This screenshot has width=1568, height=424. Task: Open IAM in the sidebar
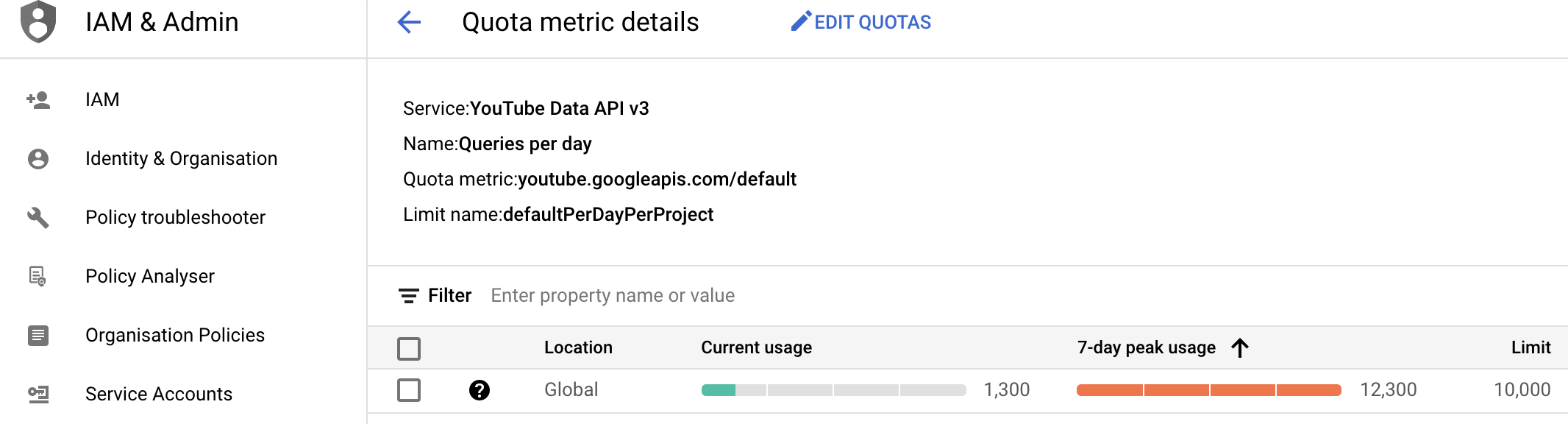click(x=102, y=99)
